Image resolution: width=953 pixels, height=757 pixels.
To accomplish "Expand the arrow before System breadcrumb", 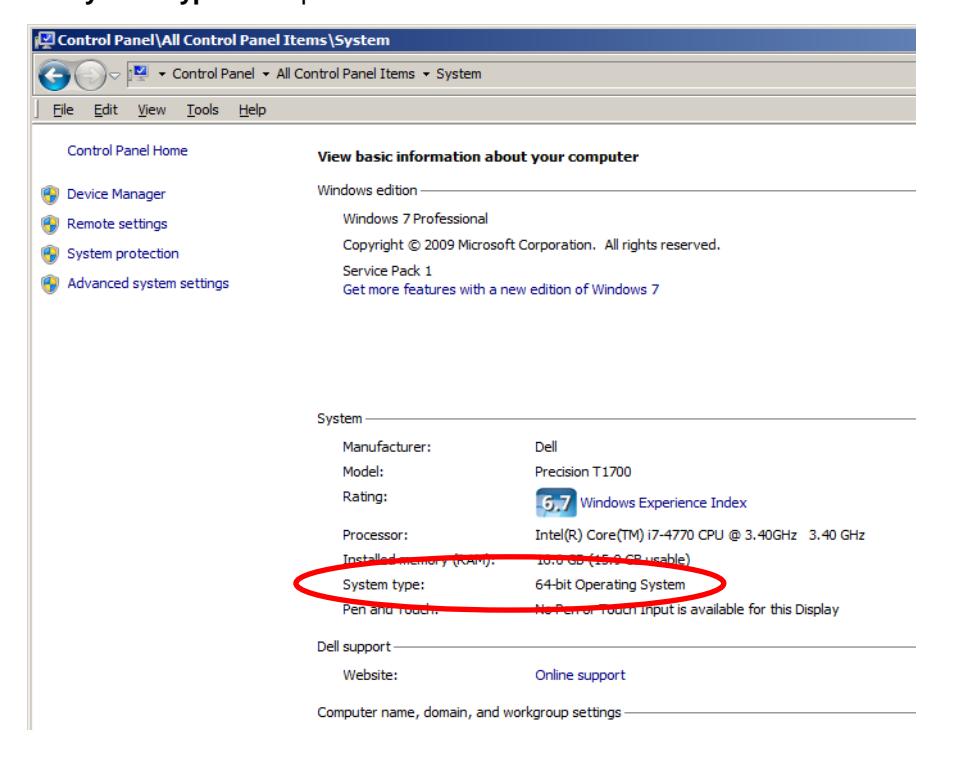I will point(426,74).
